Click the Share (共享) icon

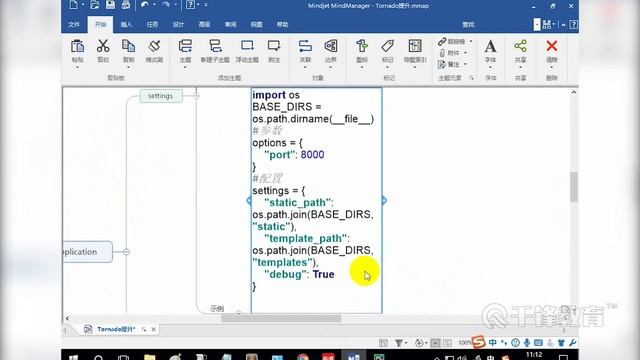(x=520, y=46)
